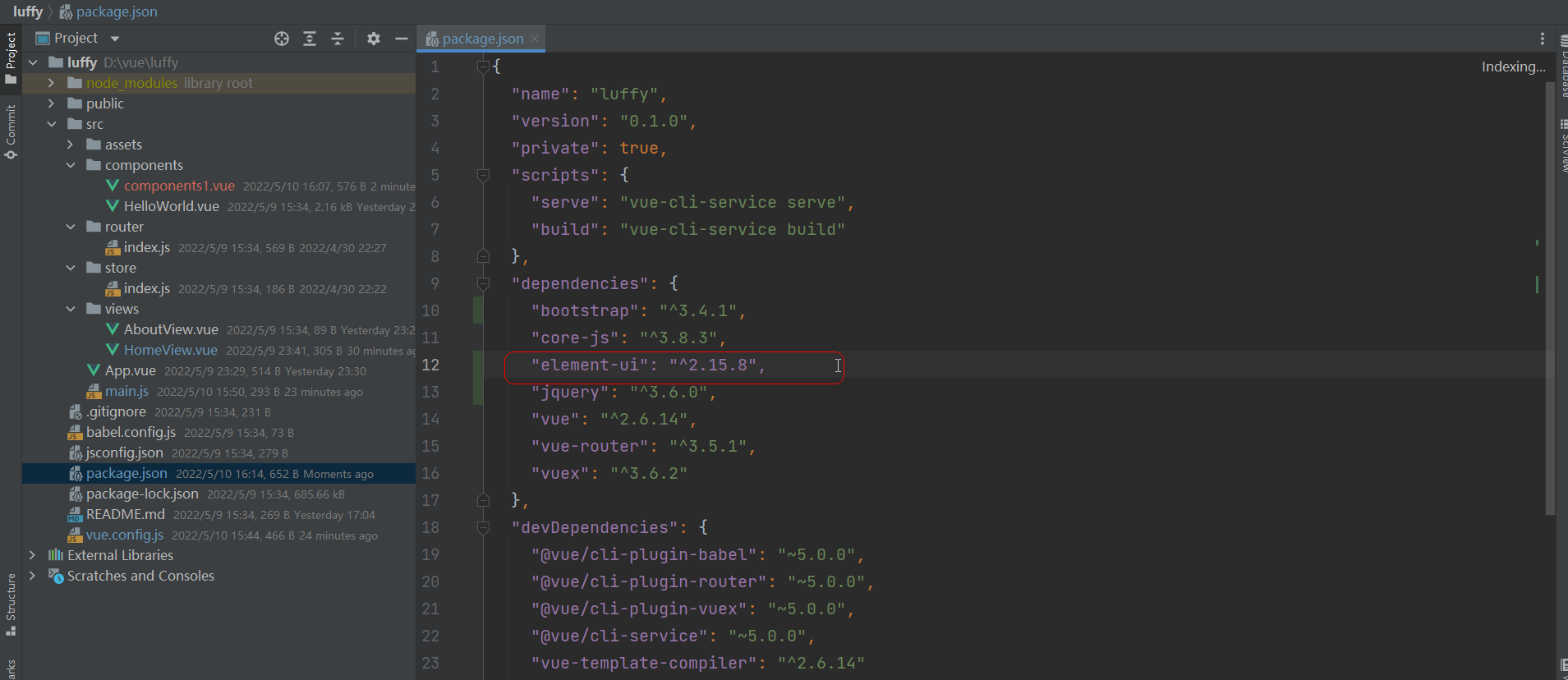
Task: Close the package.json editor tab
Action: point(535,39)
